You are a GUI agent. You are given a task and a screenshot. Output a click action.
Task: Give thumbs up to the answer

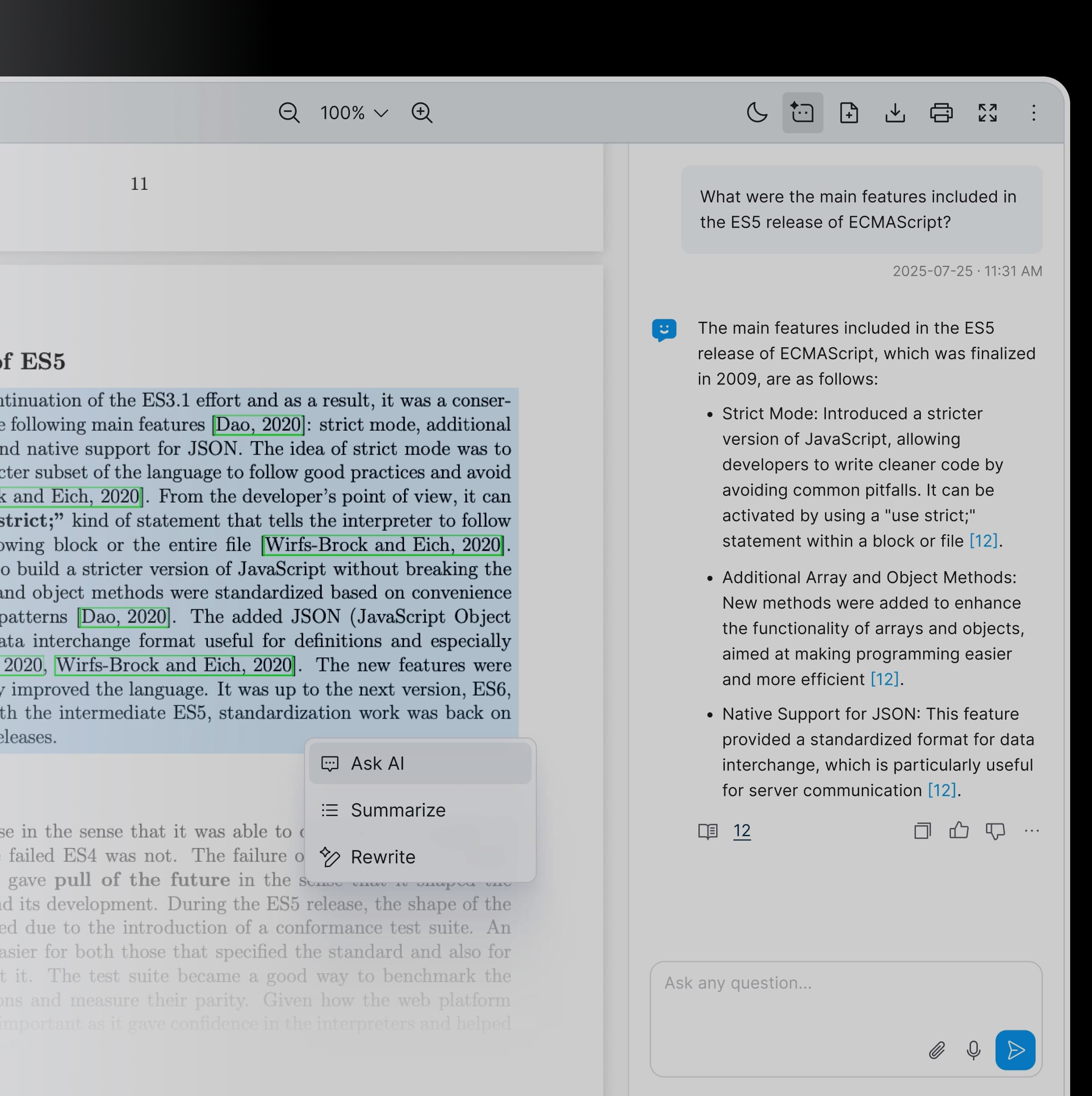959,831
